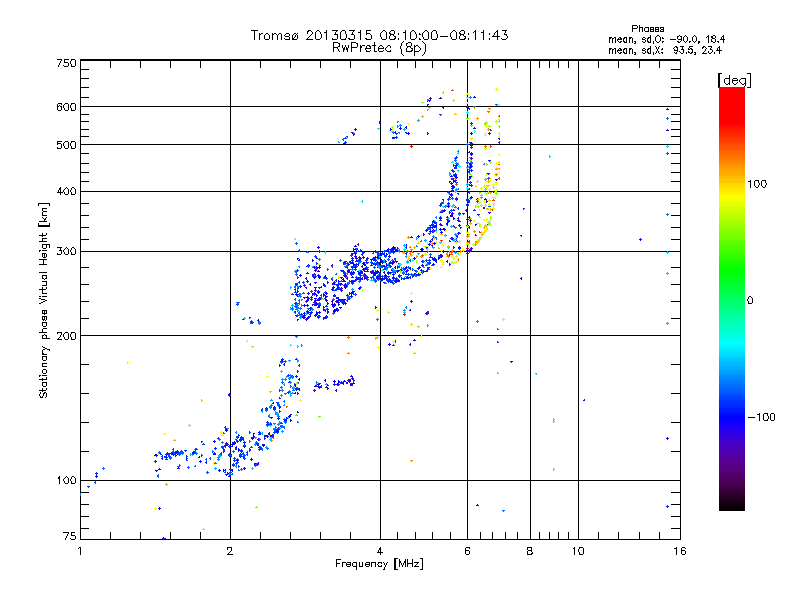Click the 'mean, sd,X: 93.5, 23.4' line
Viewport: 800px width, 600px height.
point(665,50)
